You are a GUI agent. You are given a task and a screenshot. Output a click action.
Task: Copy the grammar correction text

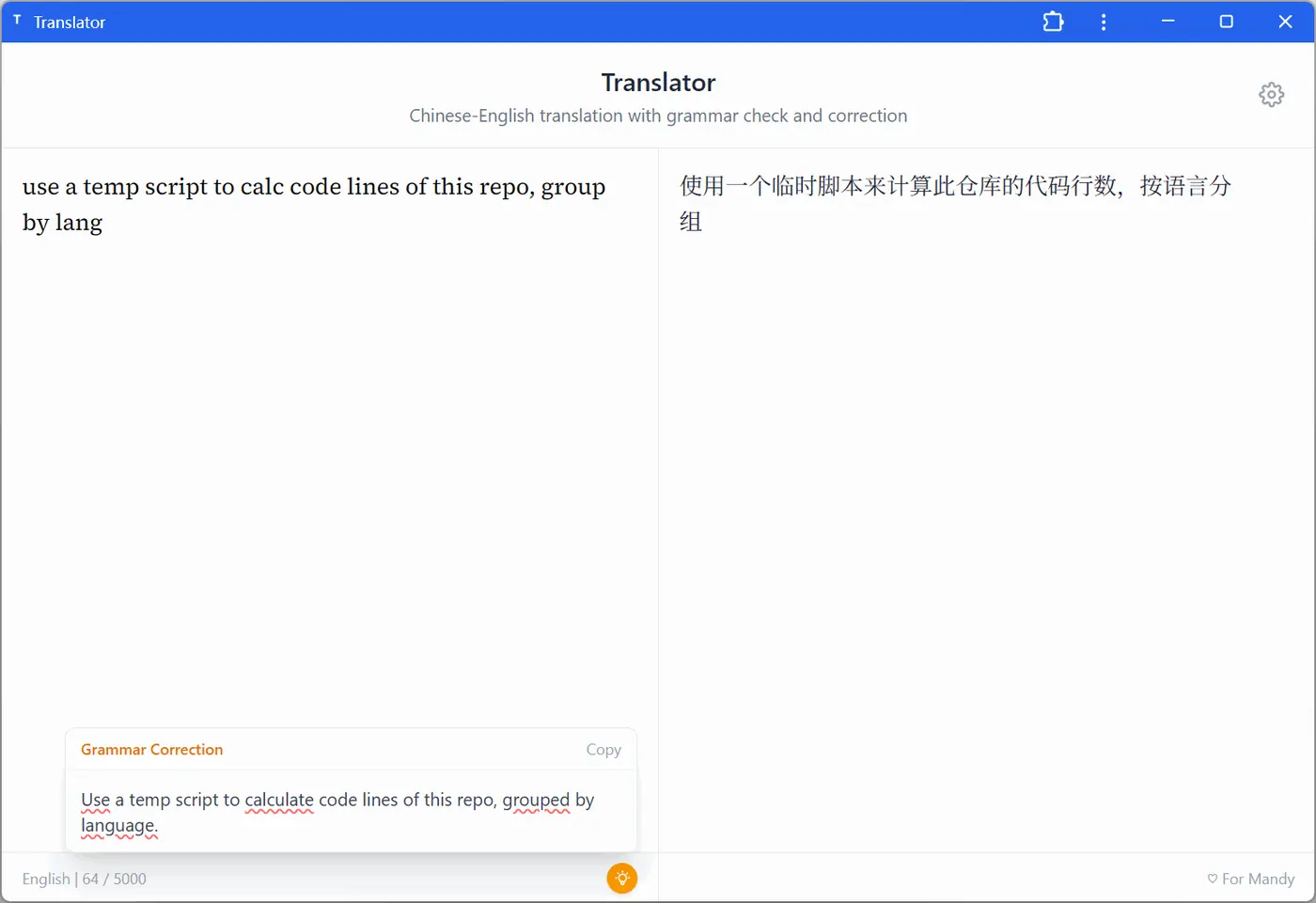coord(603,750)
